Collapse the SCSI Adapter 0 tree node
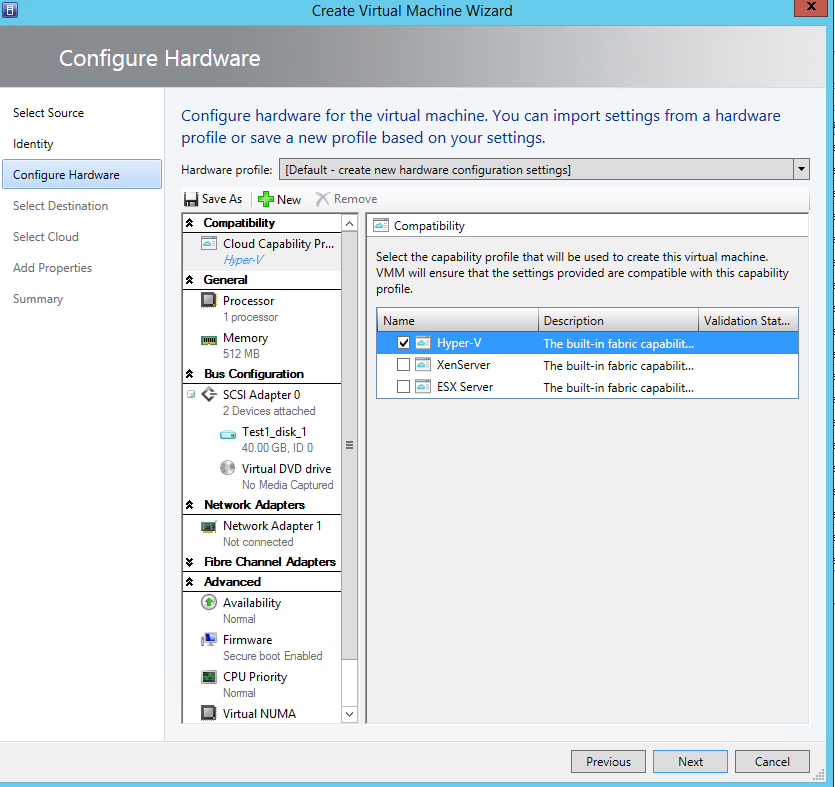The height and width of the screenshot is (787, 835). click(191, 395)
